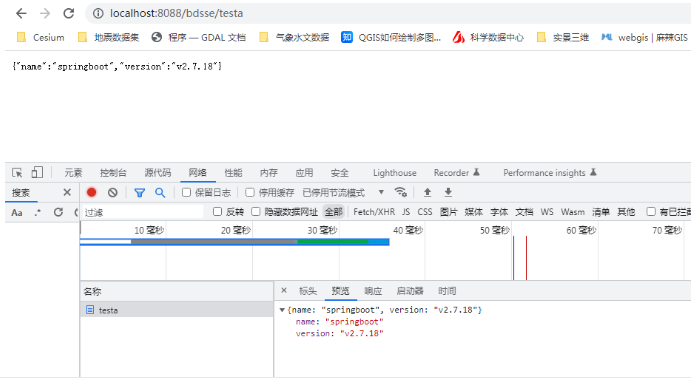Switch to the 内存 DevTools tab
This screenshot has width=691, height=379.
tap(269, 173)
